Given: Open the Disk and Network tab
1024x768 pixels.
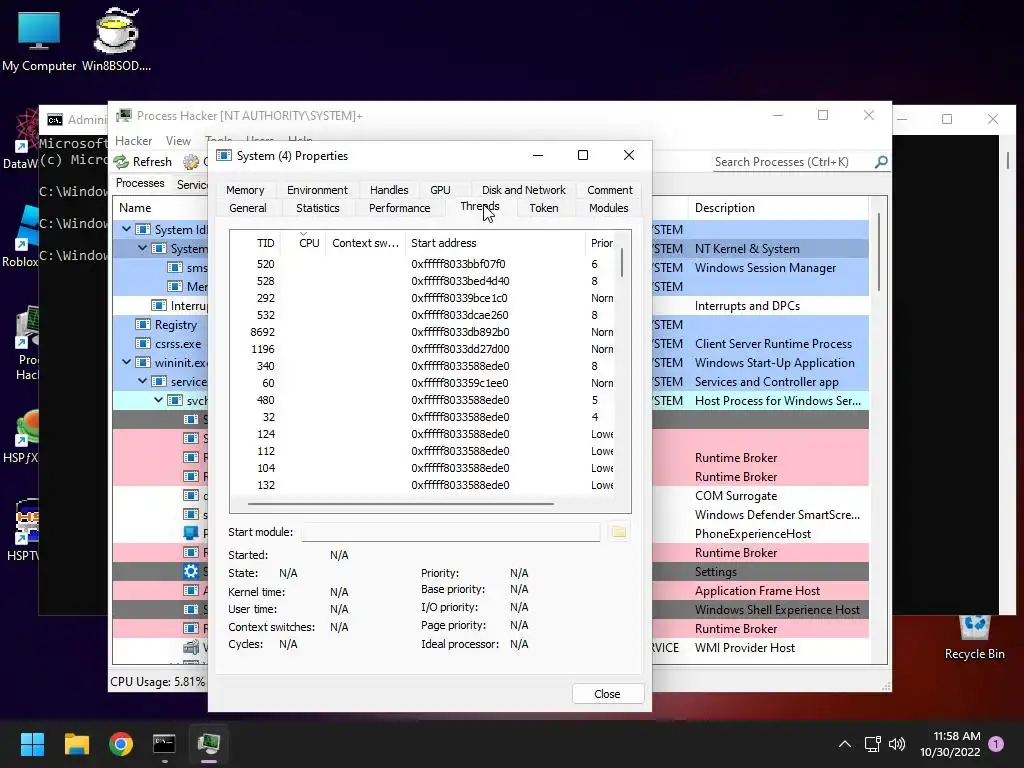Looking at the screenshot, I should [523, 190].
